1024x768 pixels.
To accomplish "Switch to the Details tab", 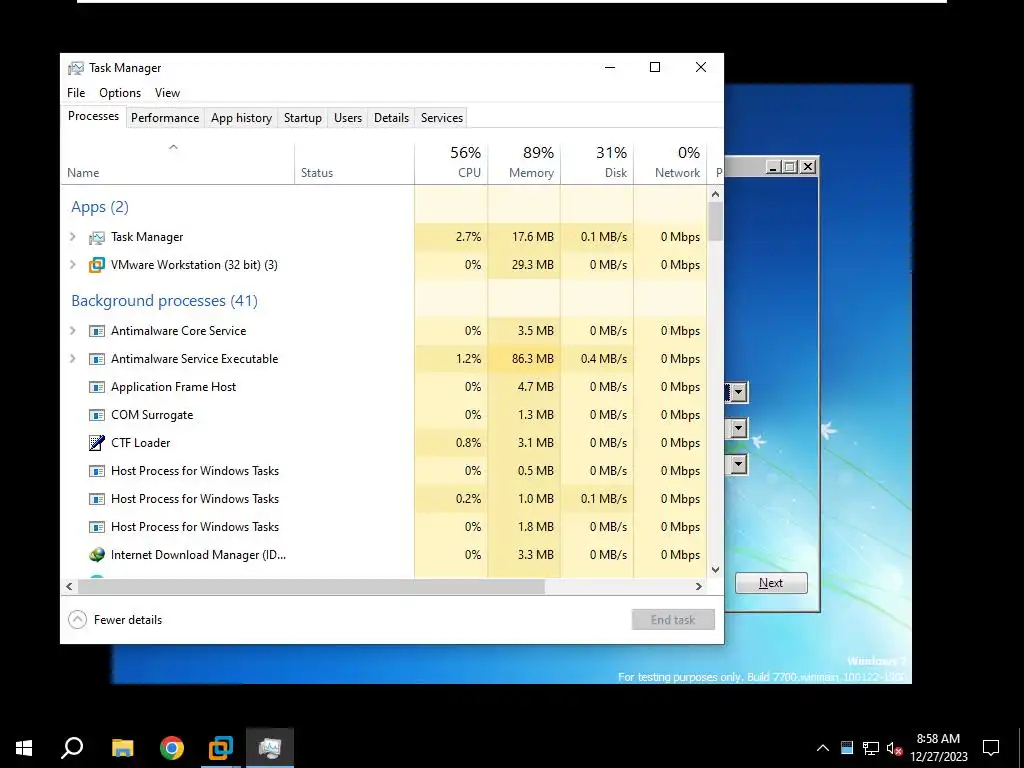I will coord(391,118).
